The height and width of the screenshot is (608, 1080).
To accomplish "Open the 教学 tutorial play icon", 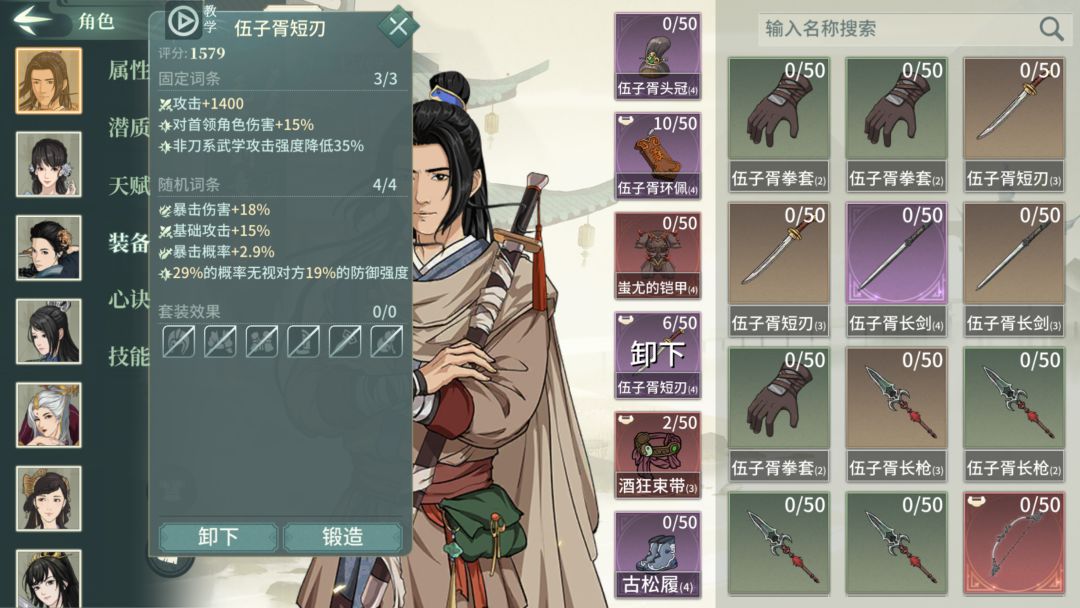I will [x=183, y=21].
